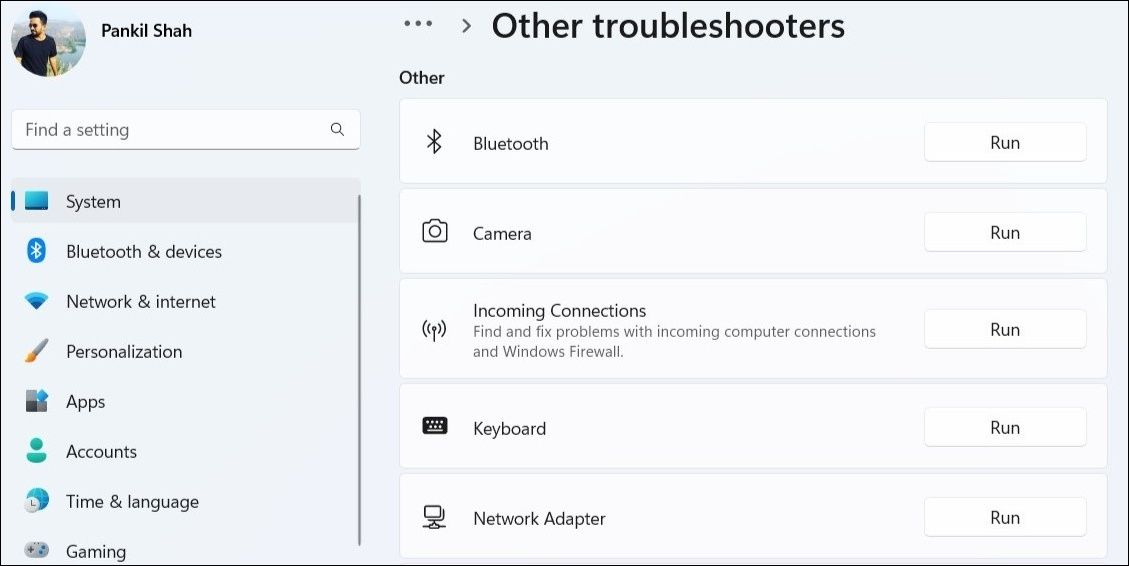Open the Apps settings section

[x=85, y=402]
